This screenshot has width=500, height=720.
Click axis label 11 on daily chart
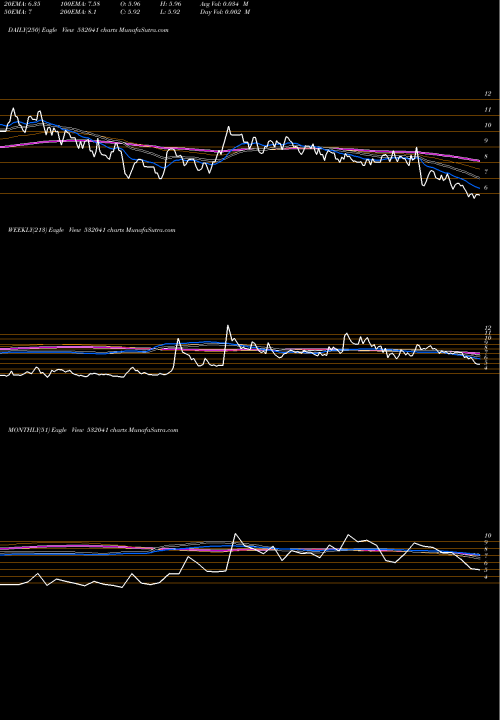[488, 110]
